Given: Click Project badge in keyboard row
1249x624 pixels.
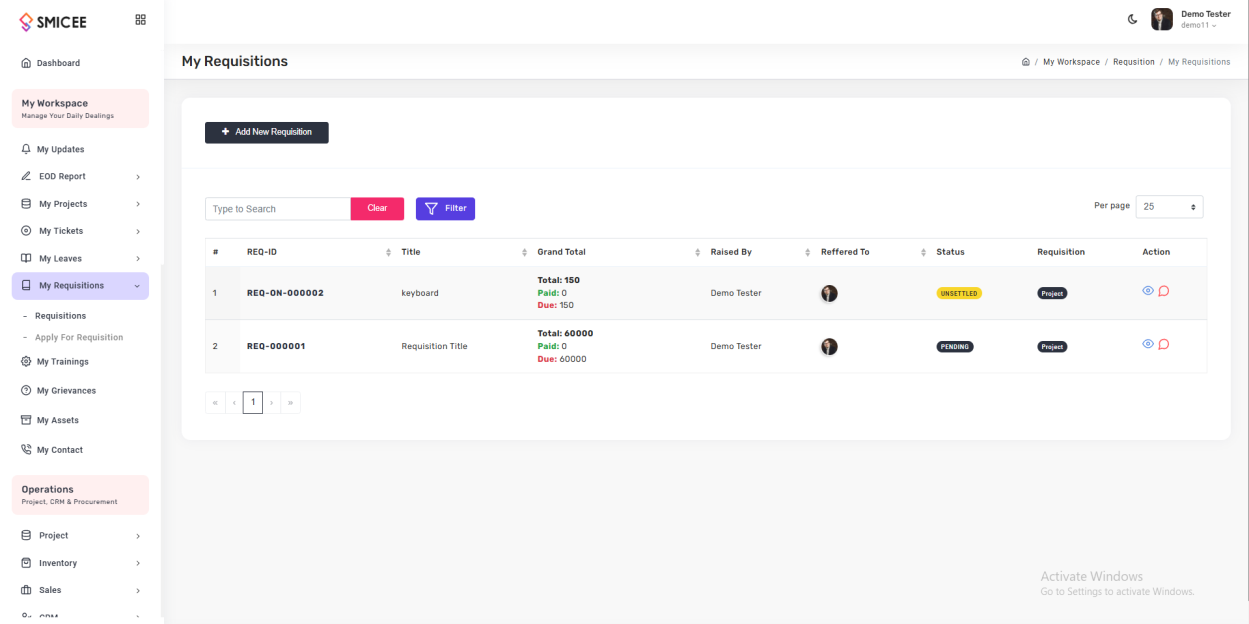Looking at the screenshot, I should [1052, 293].
